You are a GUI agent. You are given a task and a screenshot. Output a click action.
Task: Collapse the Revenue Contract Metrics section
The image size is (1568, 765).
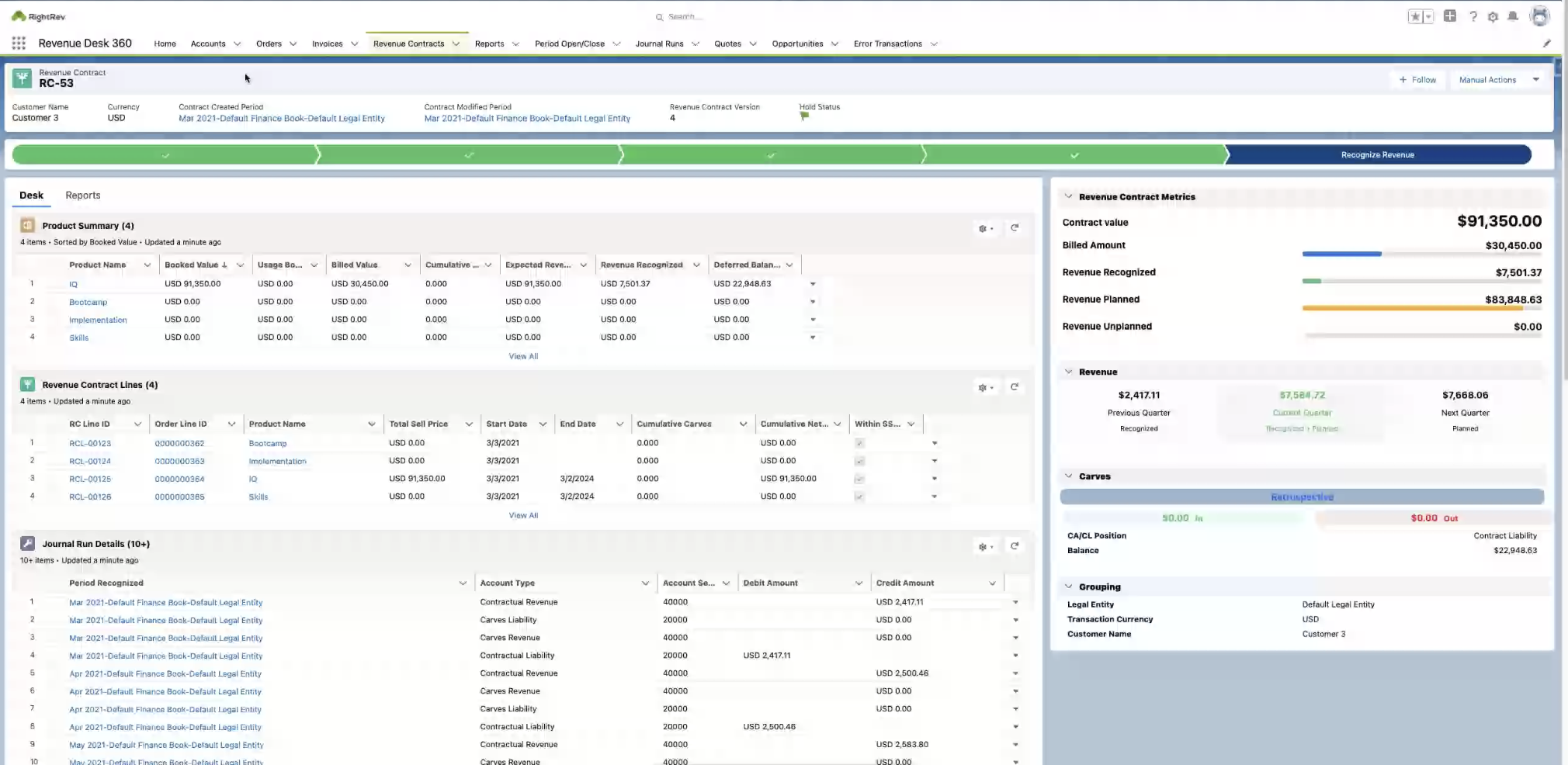coord(1069,196)
